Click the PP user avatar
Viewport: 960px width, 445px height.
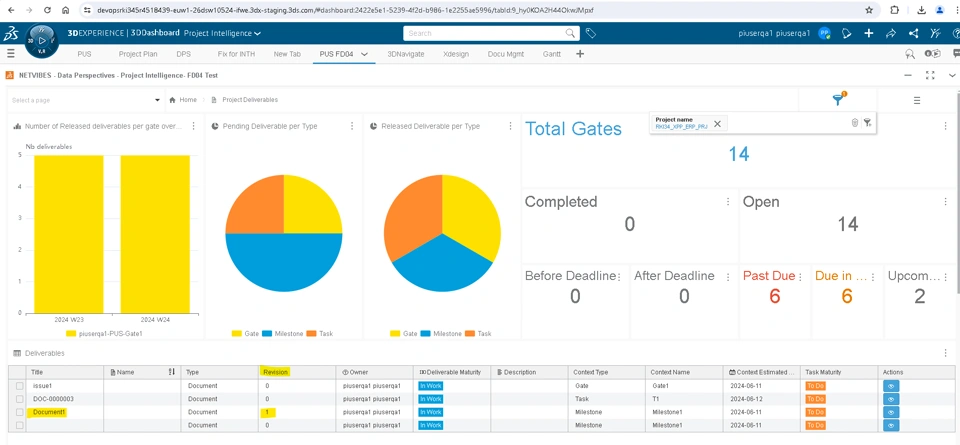pyautogui.click(x=825, y=33)
